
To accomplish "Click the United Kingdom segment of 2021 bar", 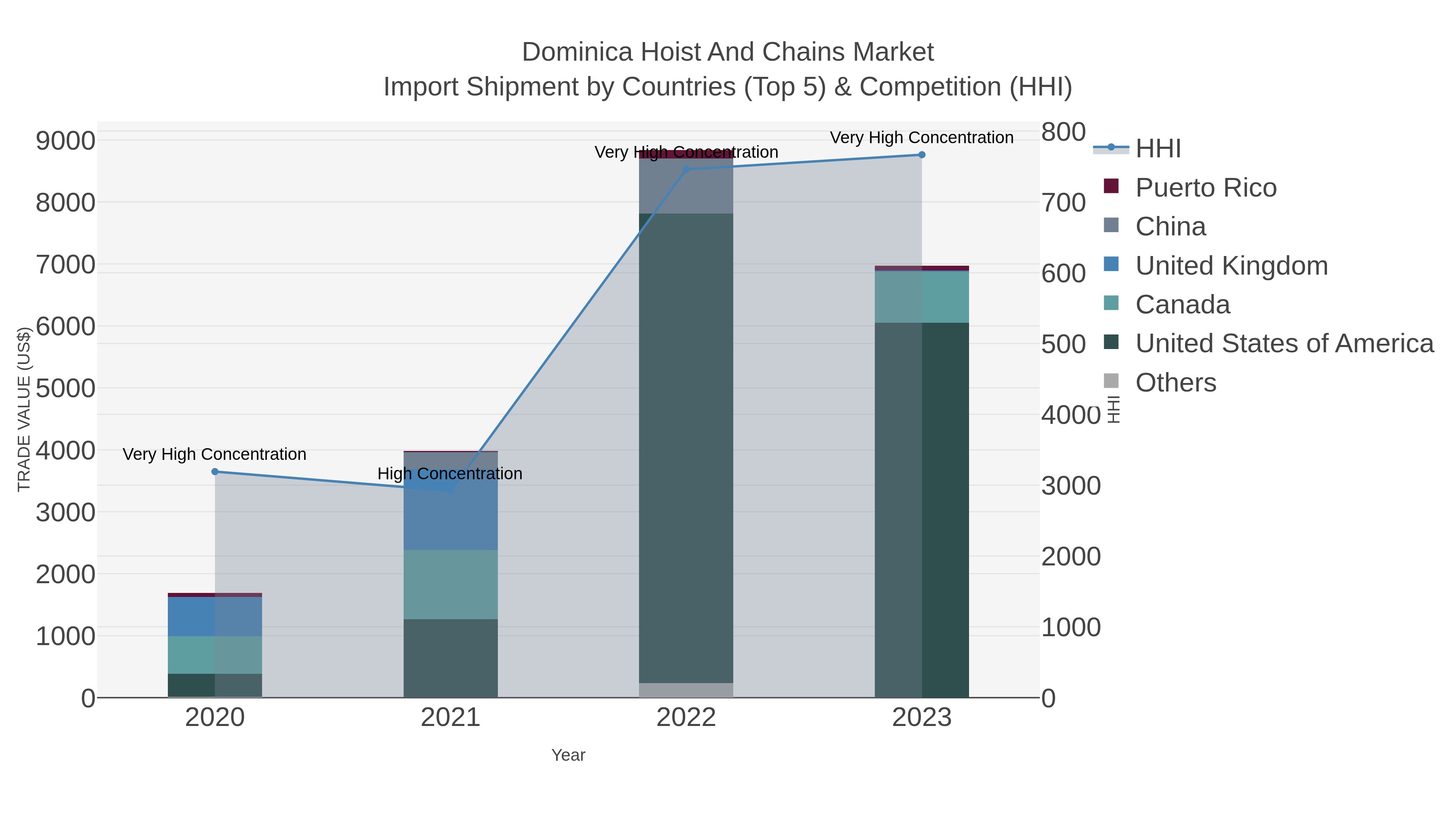I will (x=451, y=509).
